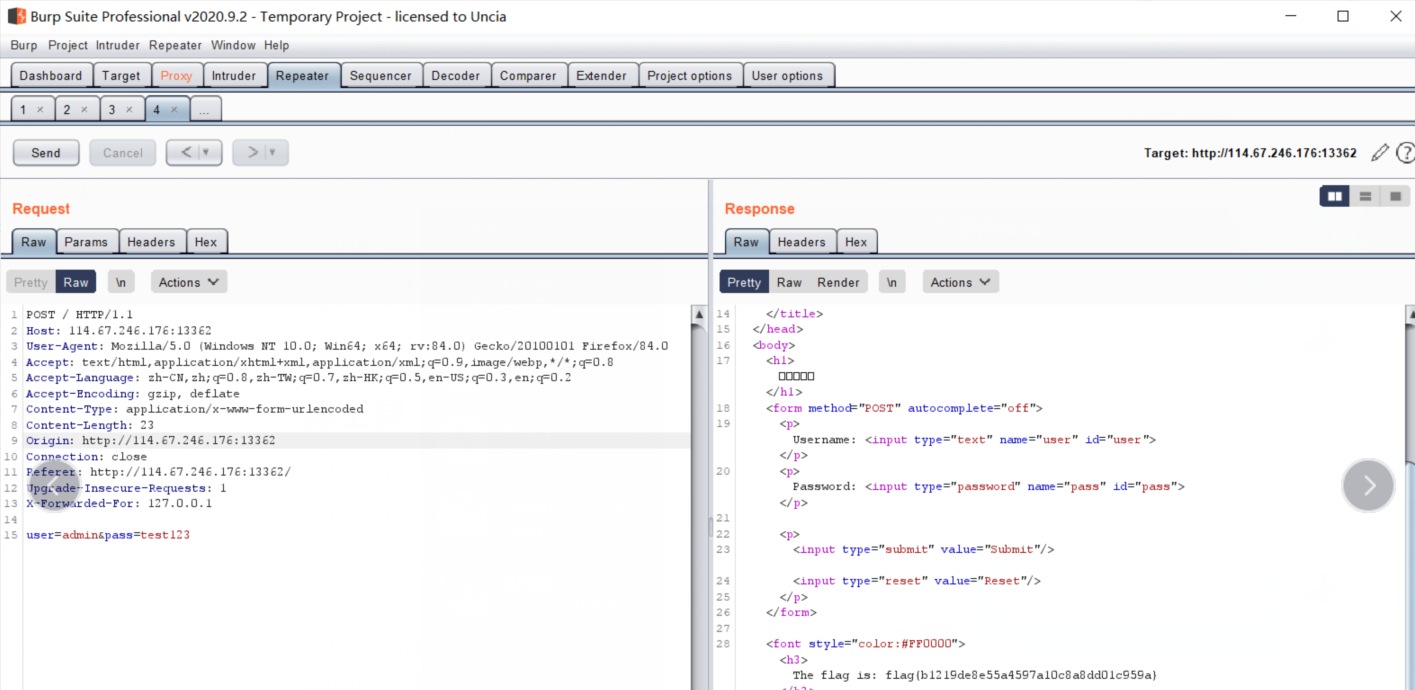Close Repeater tab 1 with its x
The height and width of the screenshot is (690, 1415).
pos(40,110)
